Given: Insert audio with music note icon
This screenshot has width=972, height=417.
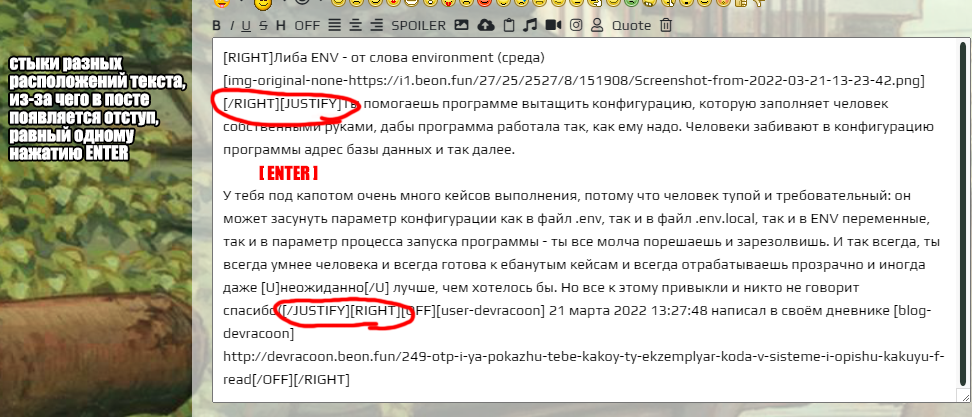Looking at the screenshot, I should tap(530, 25).
